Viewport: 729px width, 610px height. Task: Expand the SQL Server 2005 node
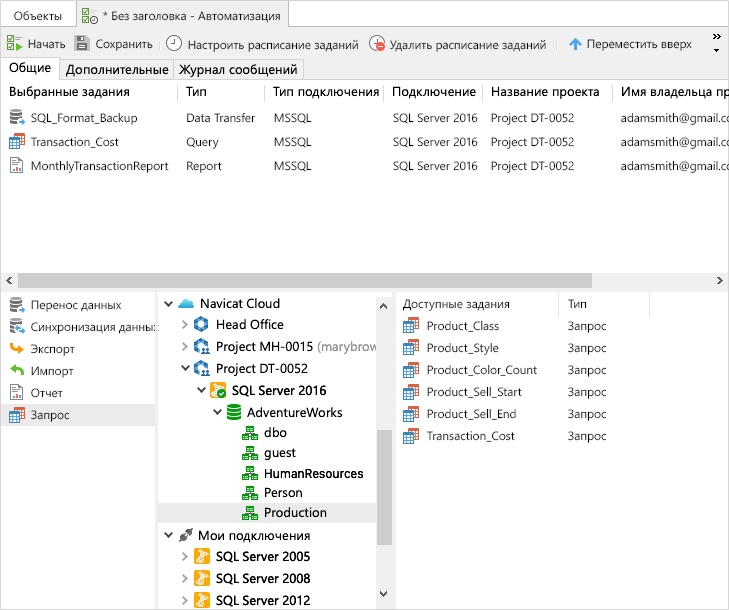coord(185,556)
